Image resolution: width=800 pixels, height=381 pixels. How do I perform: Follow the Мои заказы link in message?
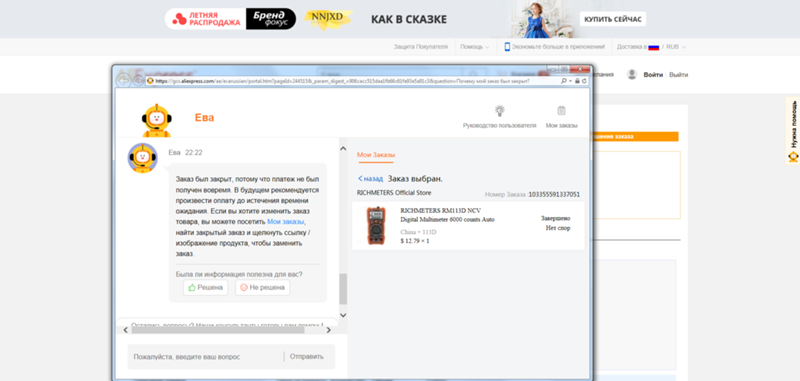286,222
